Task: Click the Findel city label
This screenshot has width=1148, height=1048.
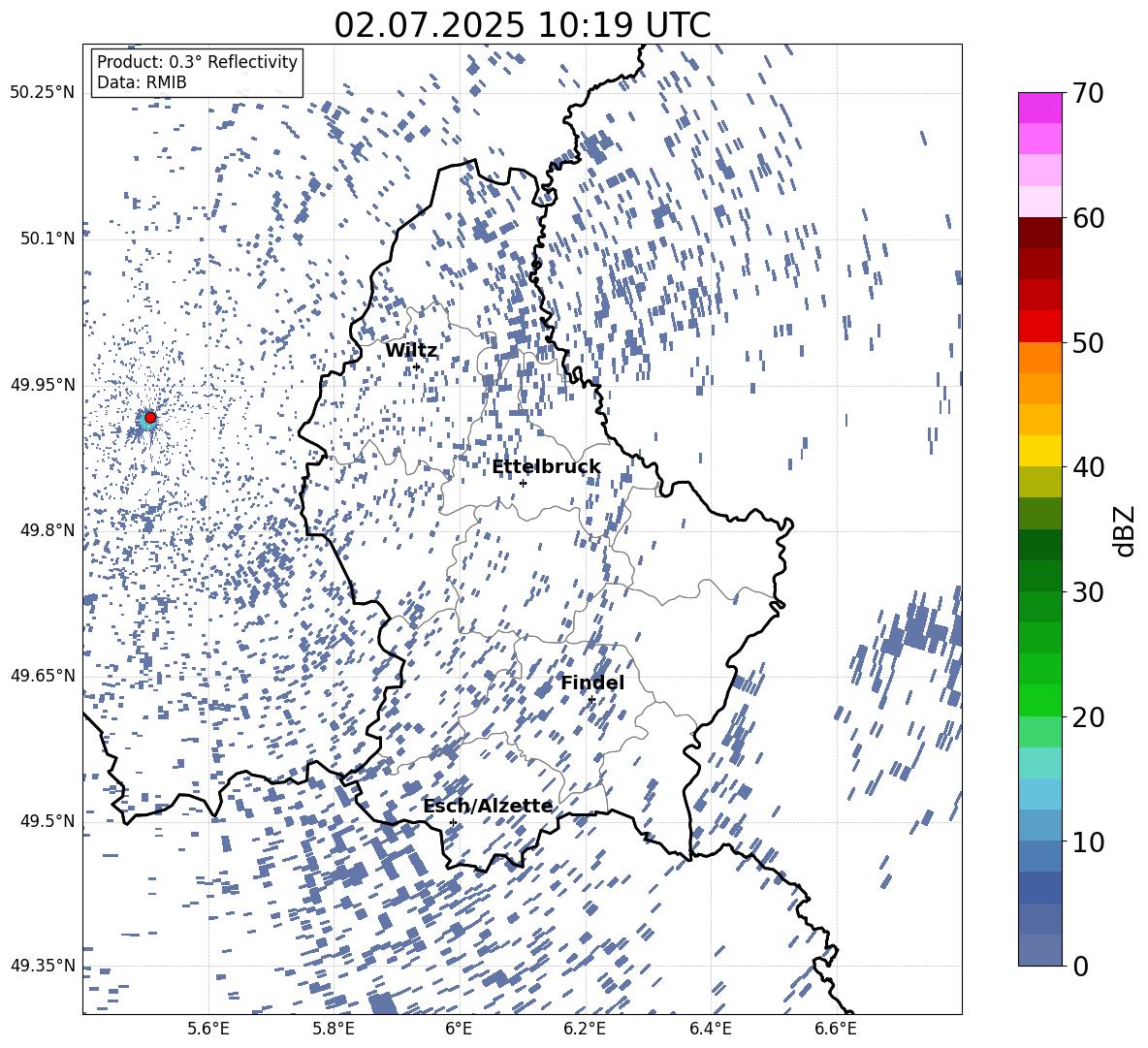Action: (x=592, y=683)
